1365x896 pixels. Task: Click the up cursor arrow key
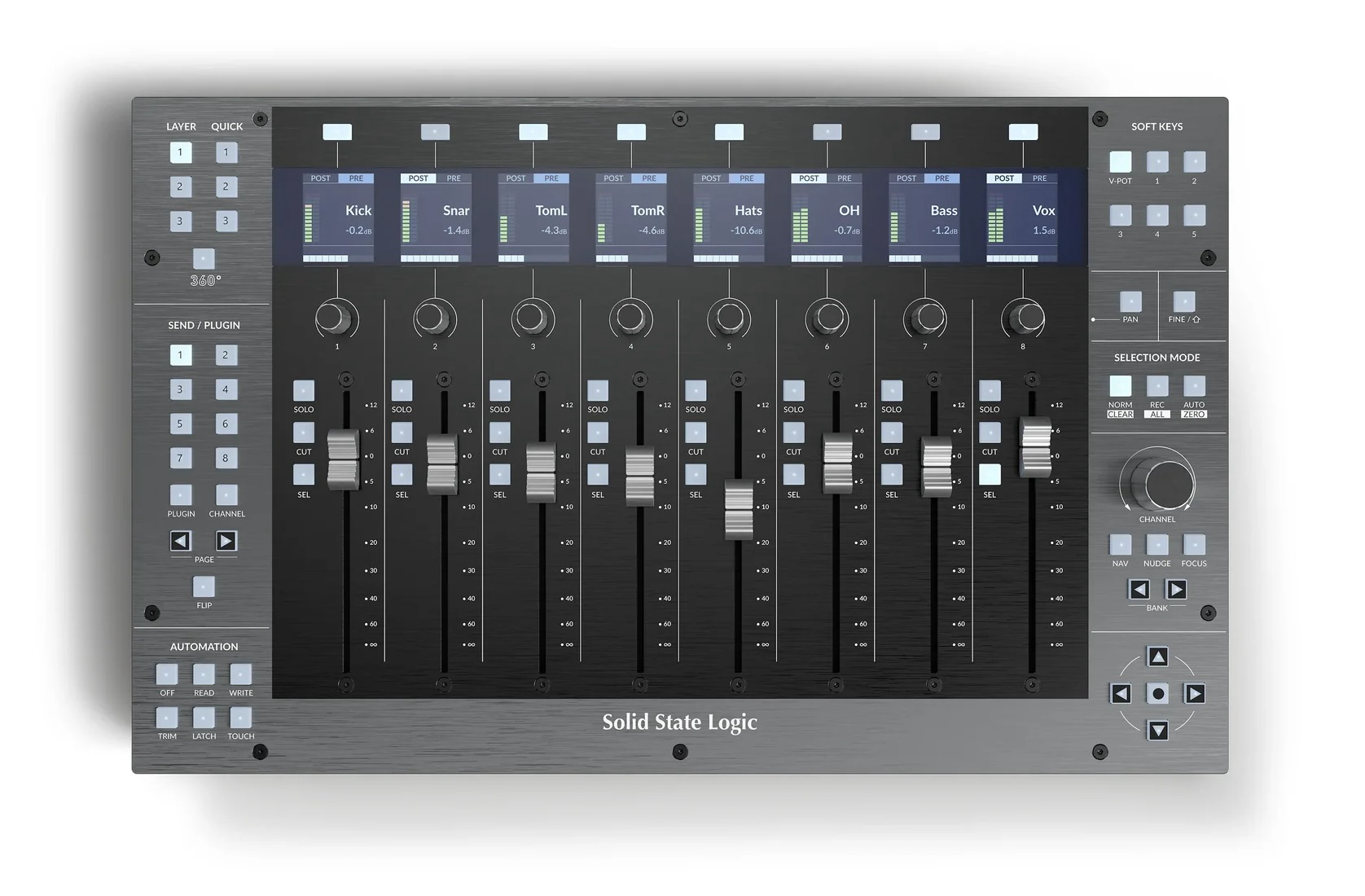(x=1158, y=657)
